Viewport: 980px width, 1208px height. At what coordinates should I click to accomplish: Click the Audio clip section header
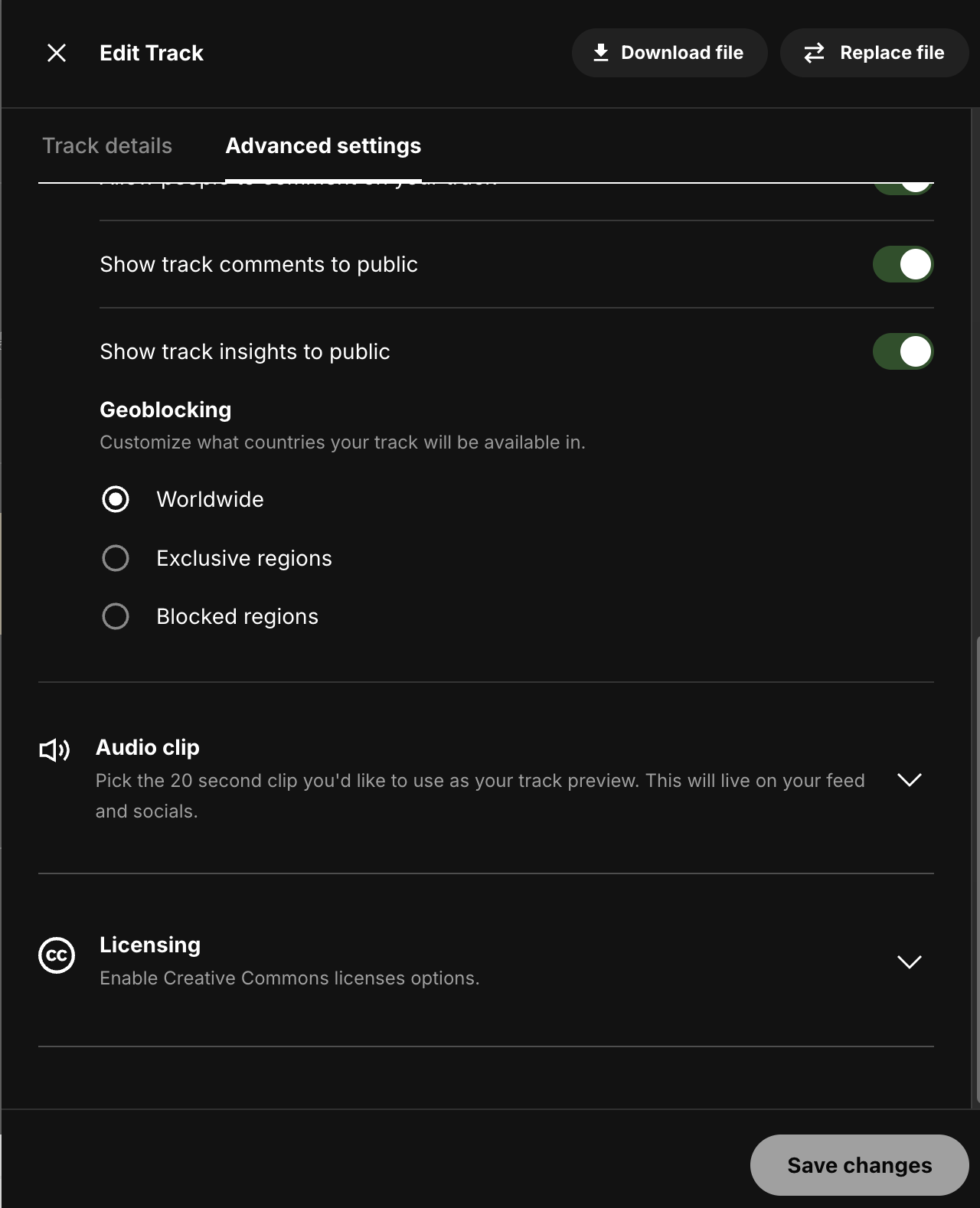coord(147,747)
